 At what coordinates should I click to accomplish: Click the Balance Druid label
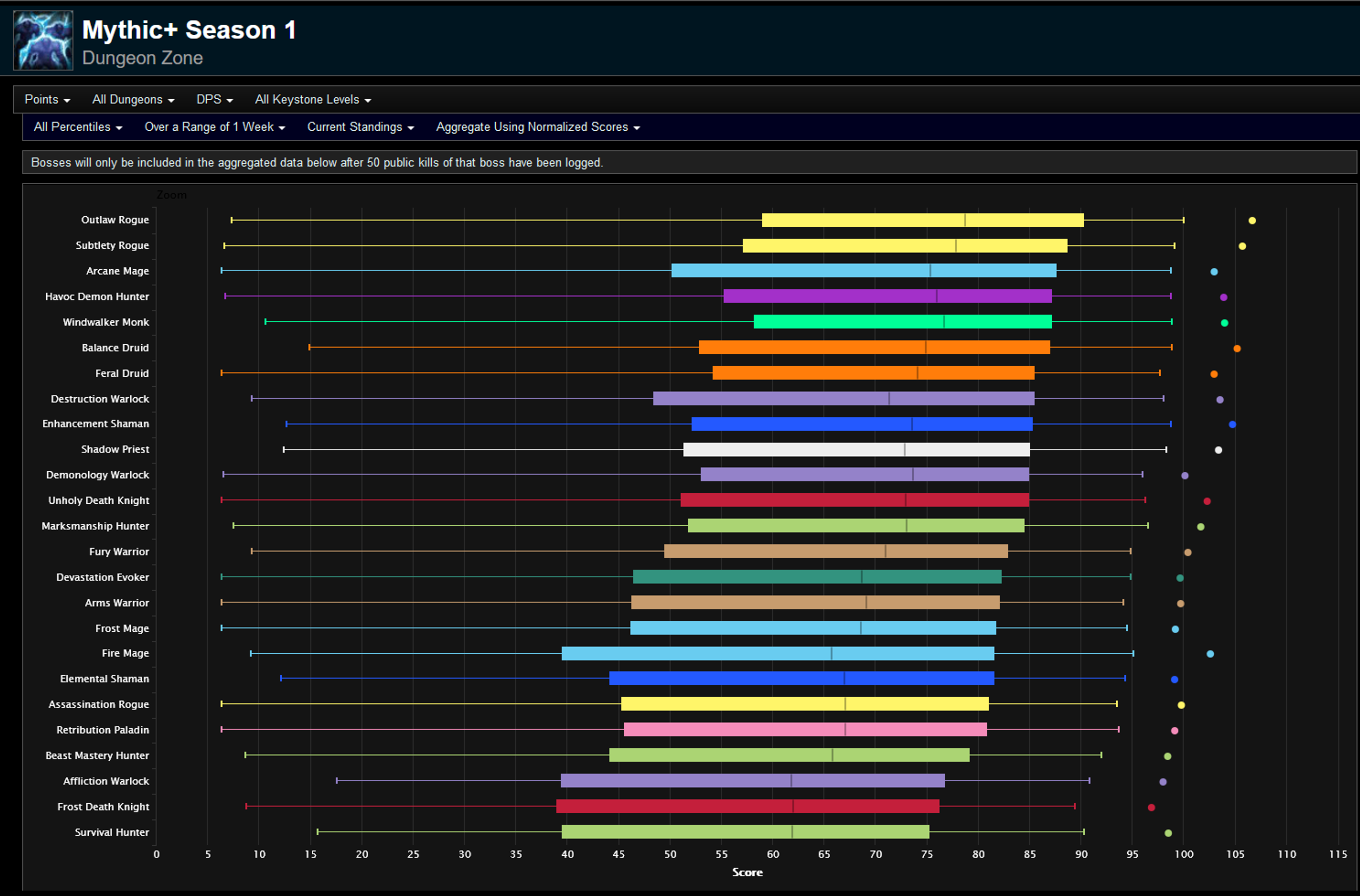115,348
